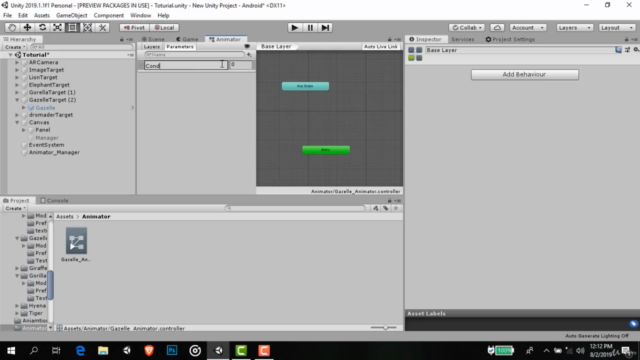The width and height of the screenshot is (640, 360).
Task: Open the custom editor tools icon
Action: pyautogui.click(x=102, y=27)
